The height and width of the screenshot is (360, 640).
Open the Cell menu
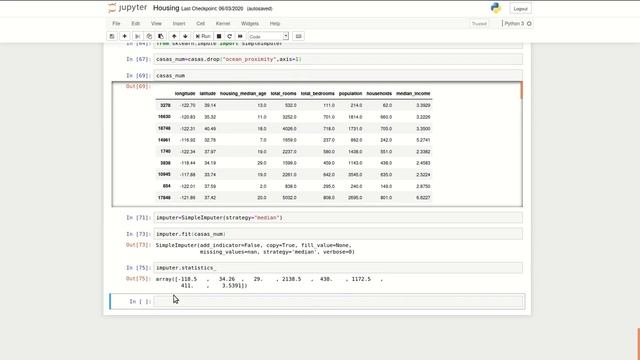click(200, 24)
